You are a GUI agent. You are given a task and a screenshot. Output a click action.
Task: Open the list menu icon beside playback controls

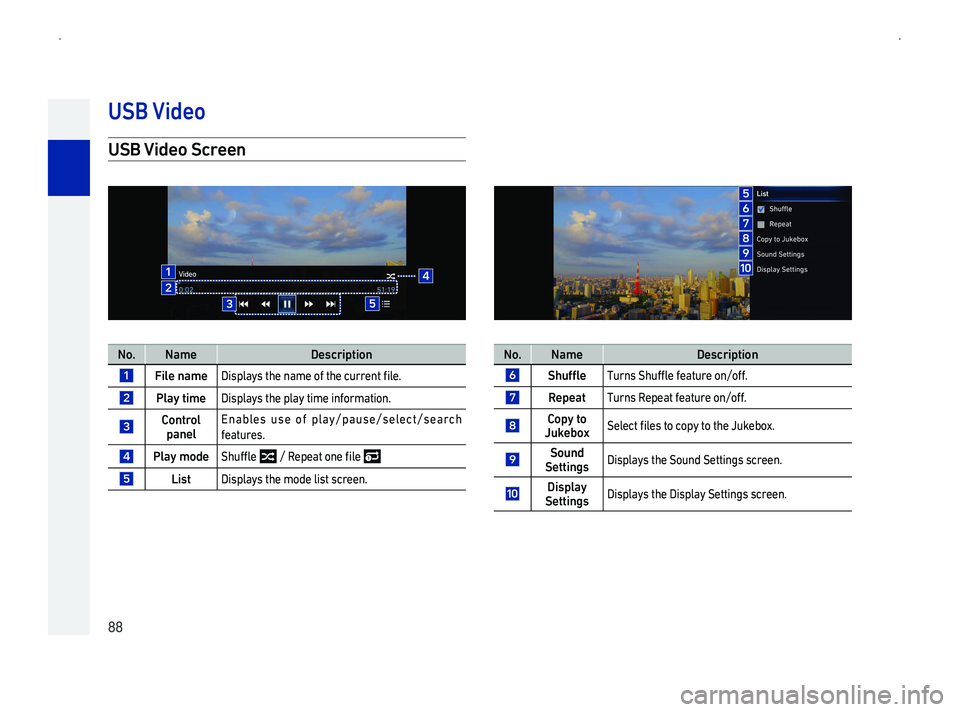[x=385, y=303]
